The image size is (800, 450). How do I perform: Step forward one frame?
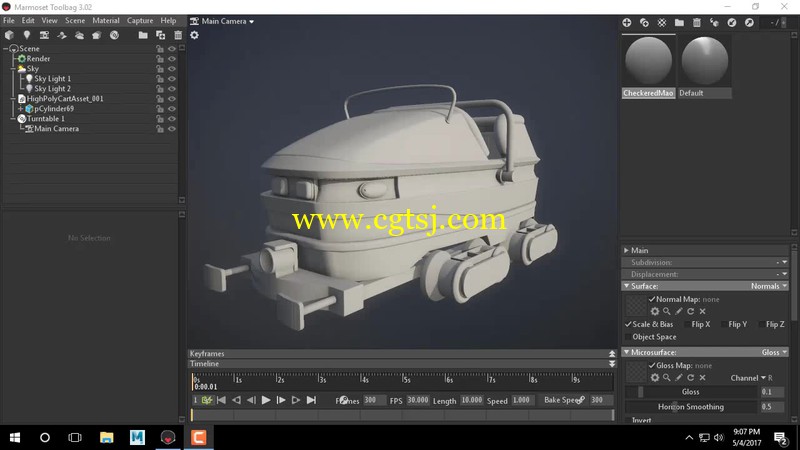281,401
